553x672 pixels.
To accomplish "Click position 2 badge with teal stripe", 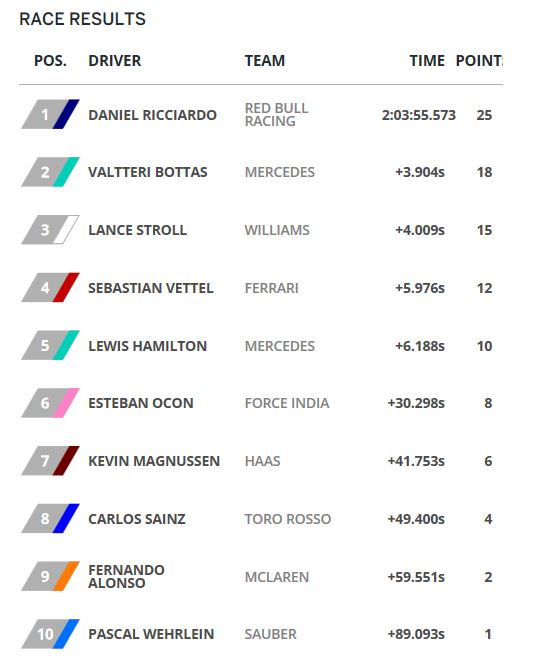I will coord(50,172).
